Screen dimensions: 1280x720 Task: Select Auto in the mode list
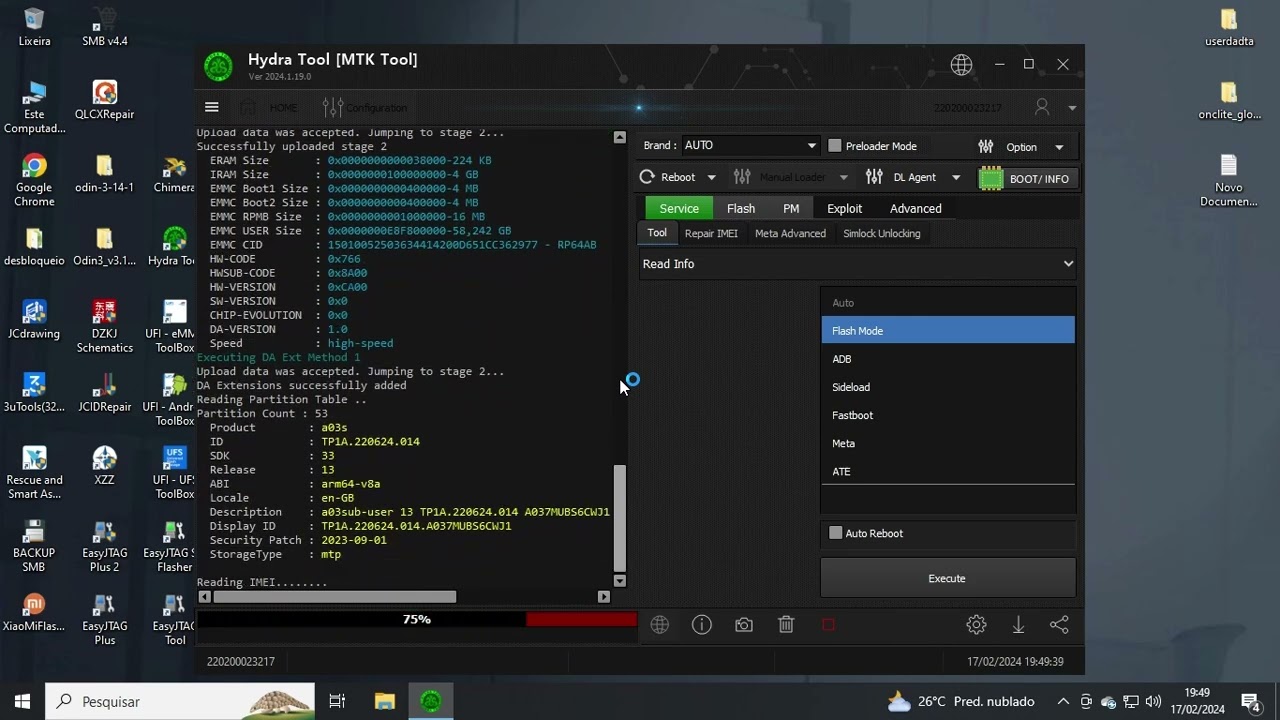[948, 303]
